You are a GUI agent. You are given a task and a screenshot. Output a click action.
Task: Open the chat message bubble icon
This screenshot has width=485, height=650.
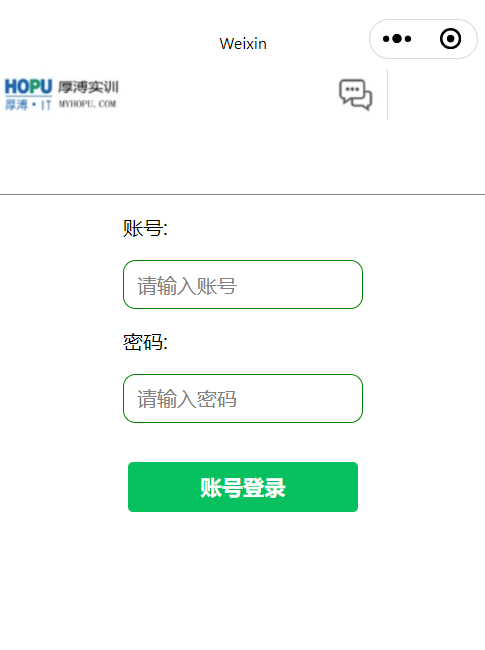(355, 95)
